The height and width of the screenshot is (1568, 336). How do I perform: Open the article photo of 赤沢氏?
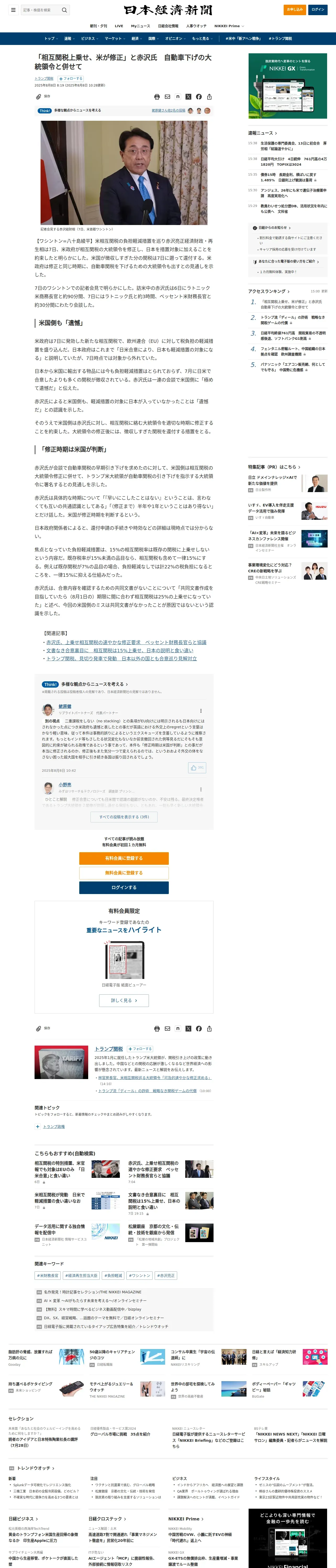(124, 172)
